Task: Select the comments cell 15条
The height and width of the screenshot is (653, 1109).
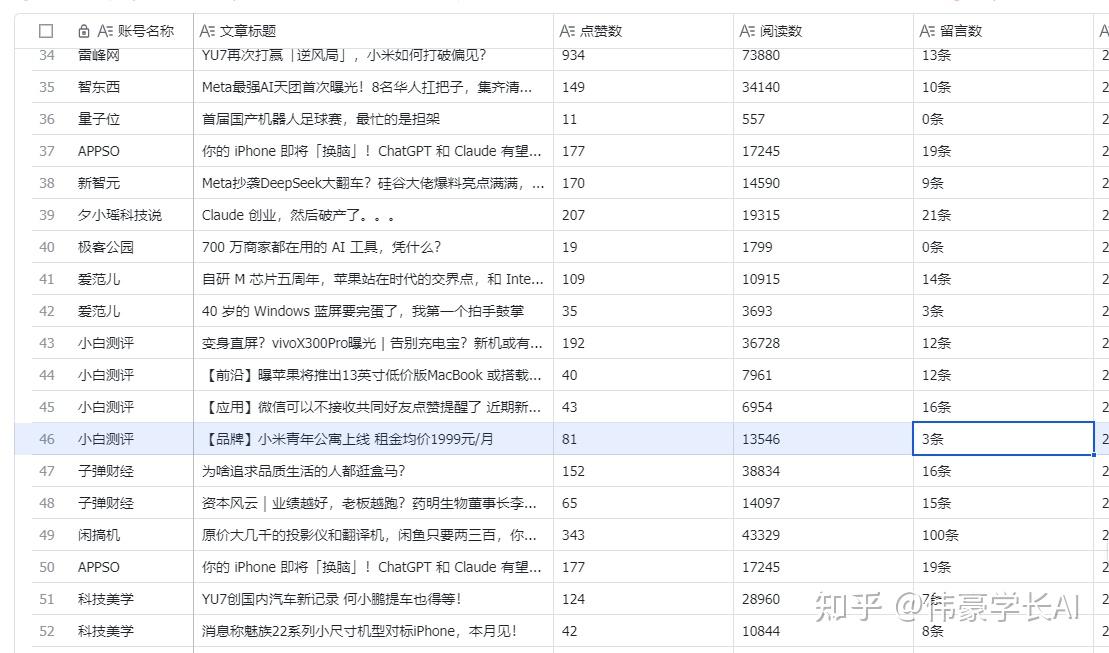Action: tap(936, 503)
